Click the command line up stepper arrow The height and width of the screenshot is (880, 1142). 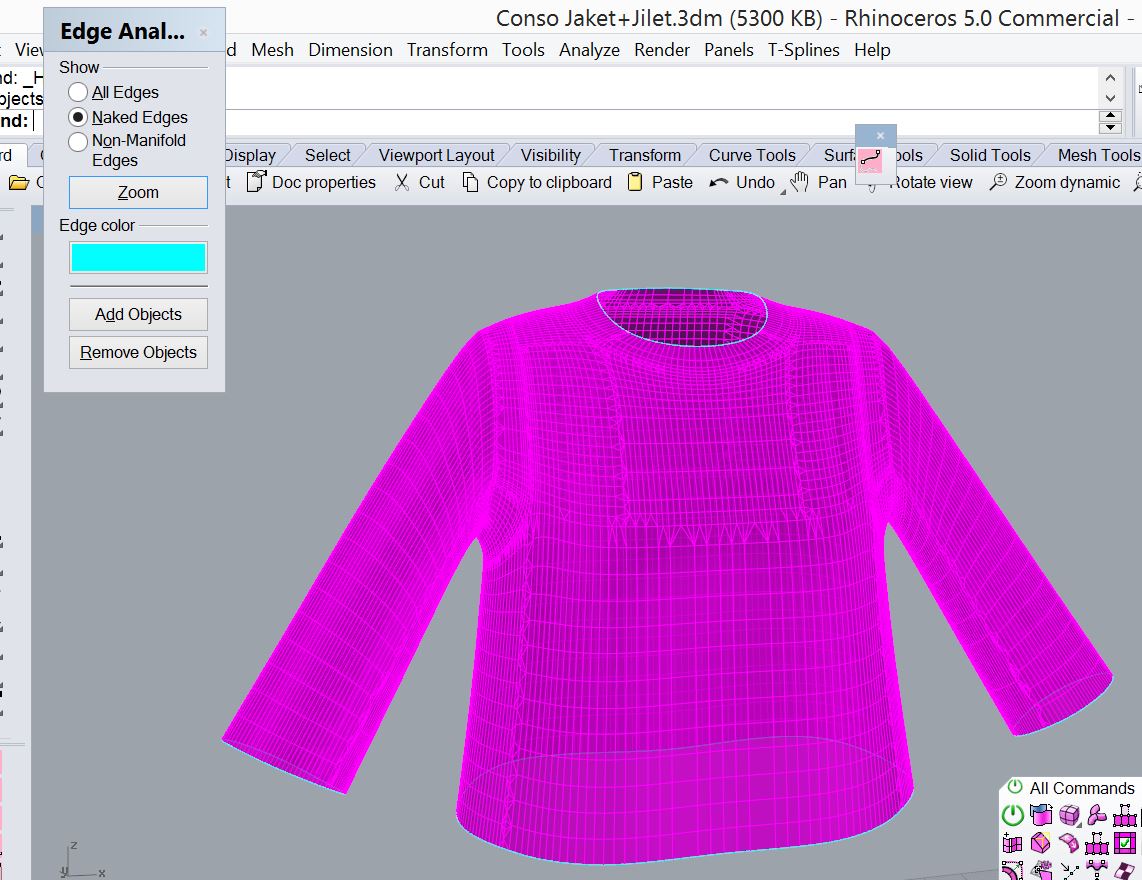(1110, 116)
